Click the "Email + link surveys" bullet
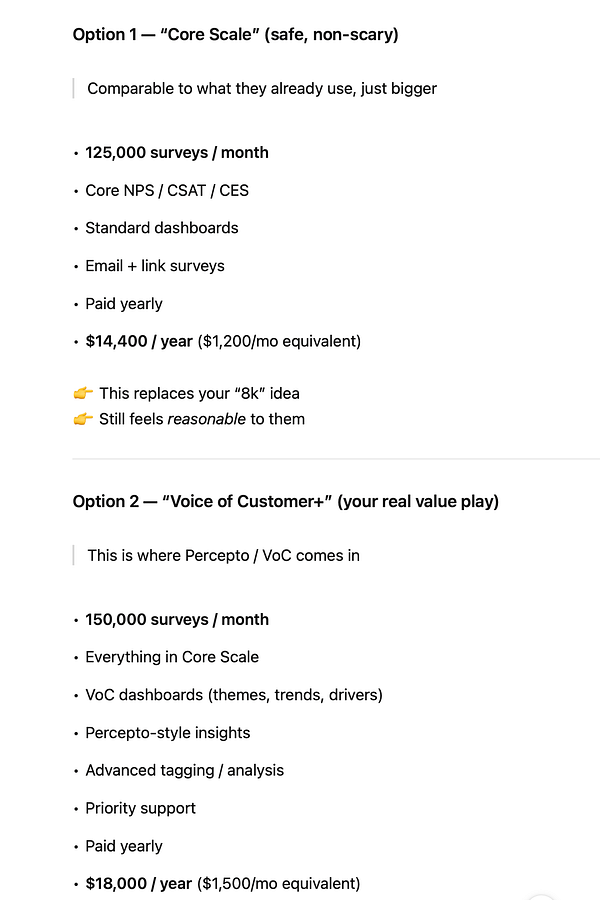This screenshot has width=600, height=900. [x=155, y=266]
